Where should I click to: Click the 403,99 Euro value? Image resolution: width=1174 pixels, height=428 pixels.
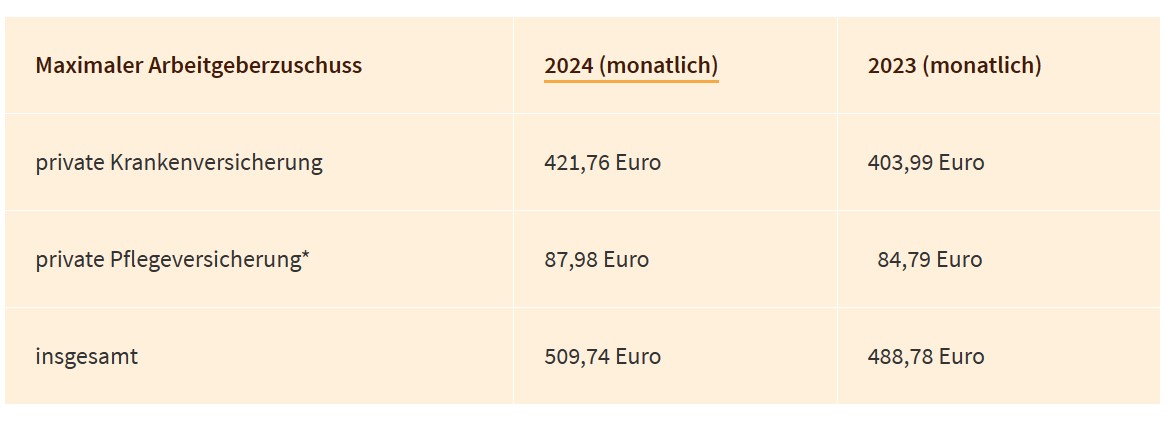[925, 162]
